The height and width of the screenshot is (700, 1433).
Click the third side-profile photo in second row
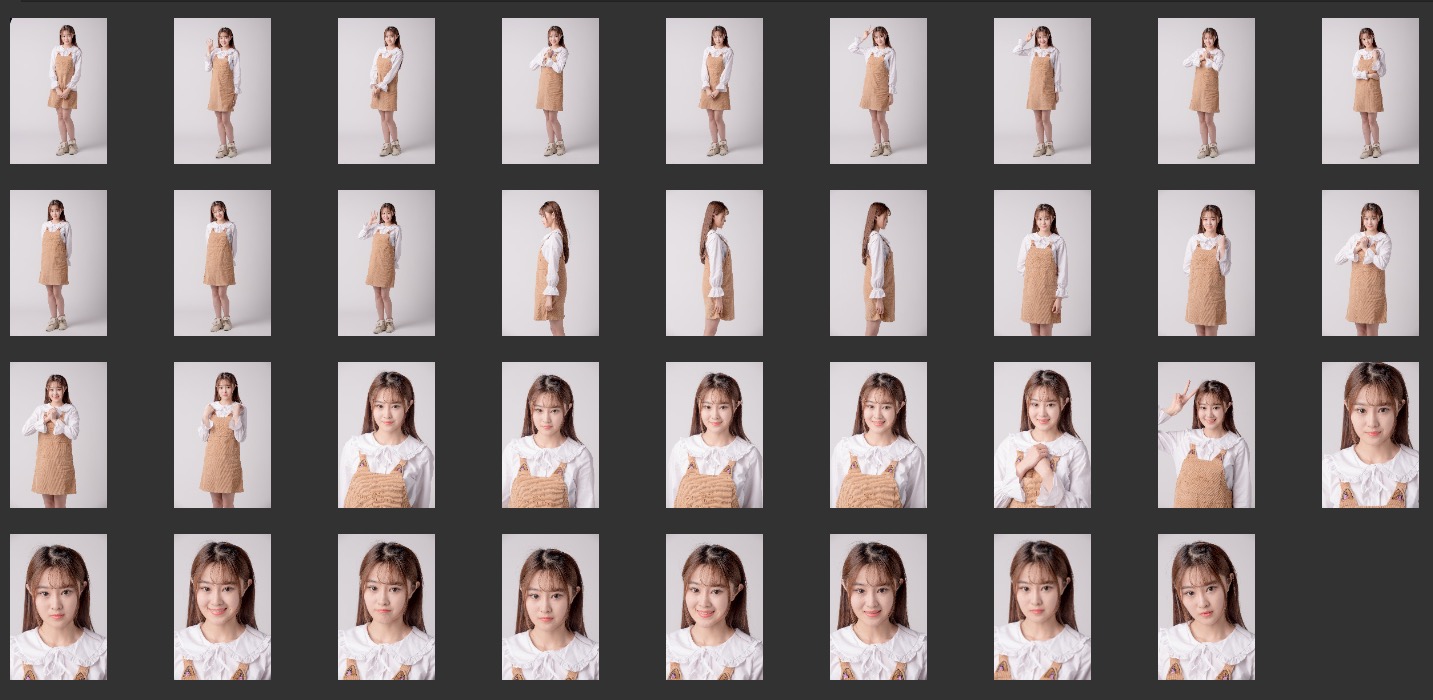click(x=878, y=263)
